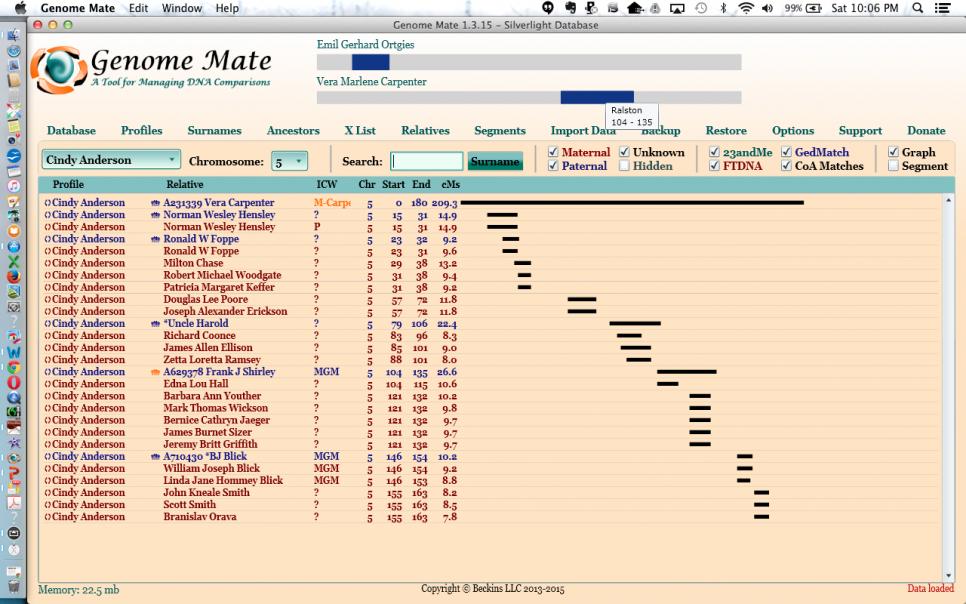Click inside the Search text field
966x604 pixels.
click(x=426, y=161)
